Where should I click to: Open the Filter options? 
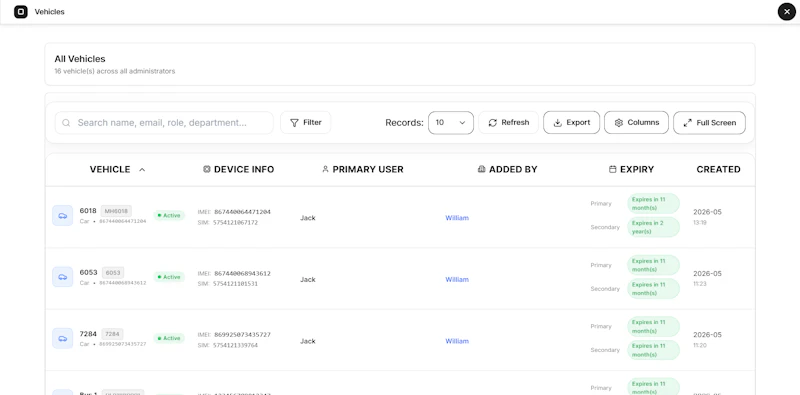[306, 122]
